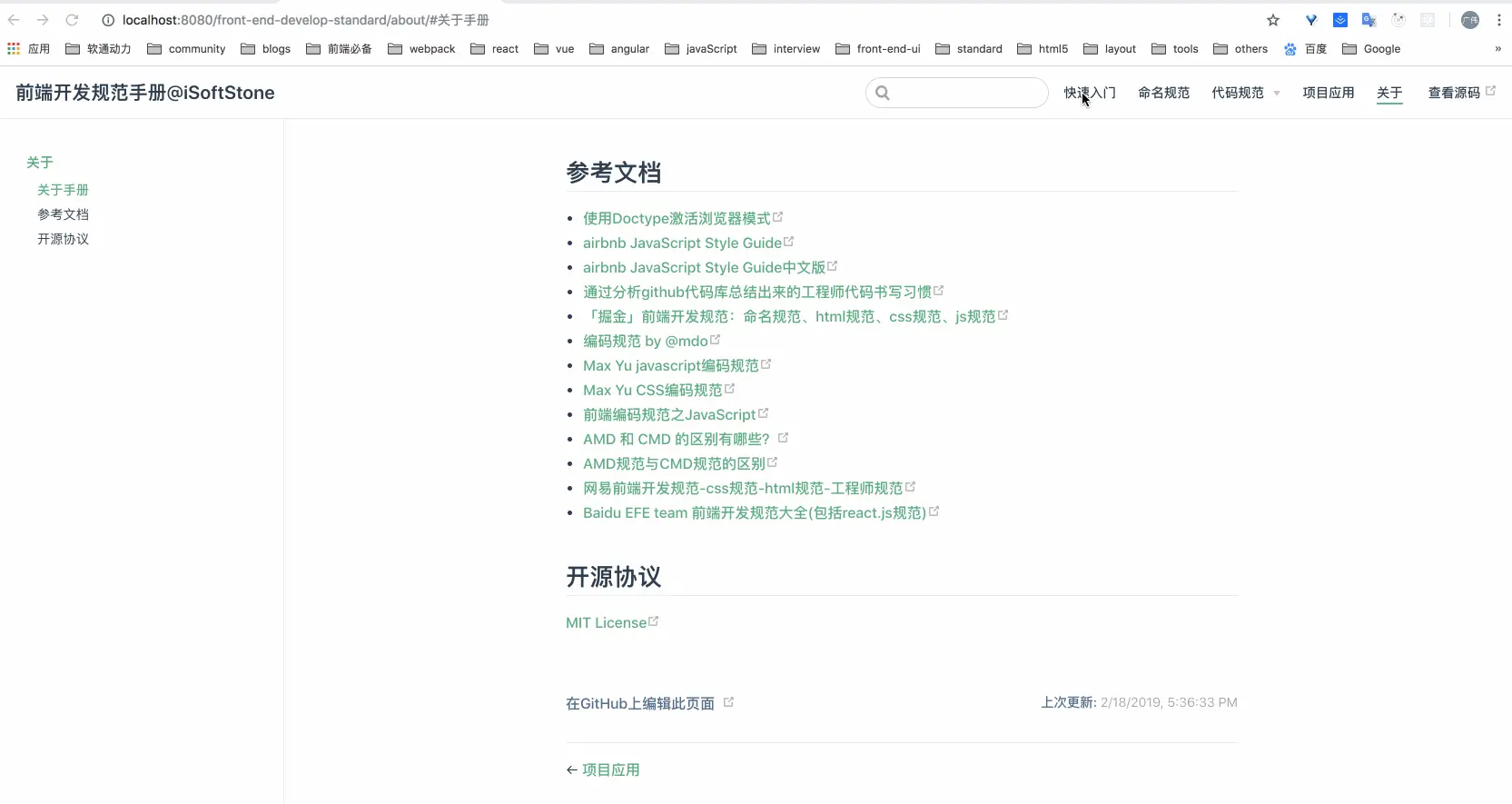Open 编码规范 by @mdo link
1512x804 pixels.
tap(651, 341)
